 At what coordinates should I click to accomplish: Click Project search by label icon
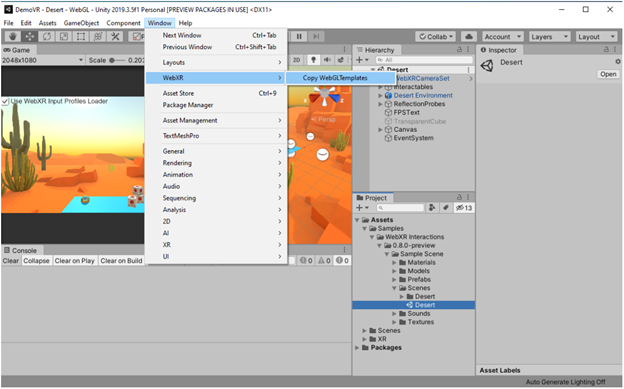[446, 207]
